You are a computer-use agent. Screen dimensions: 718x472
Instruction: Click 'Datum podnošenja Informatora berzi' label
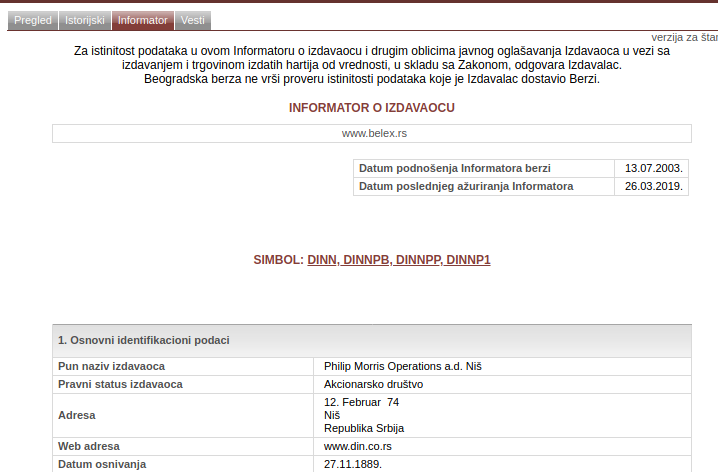[455, 168]
